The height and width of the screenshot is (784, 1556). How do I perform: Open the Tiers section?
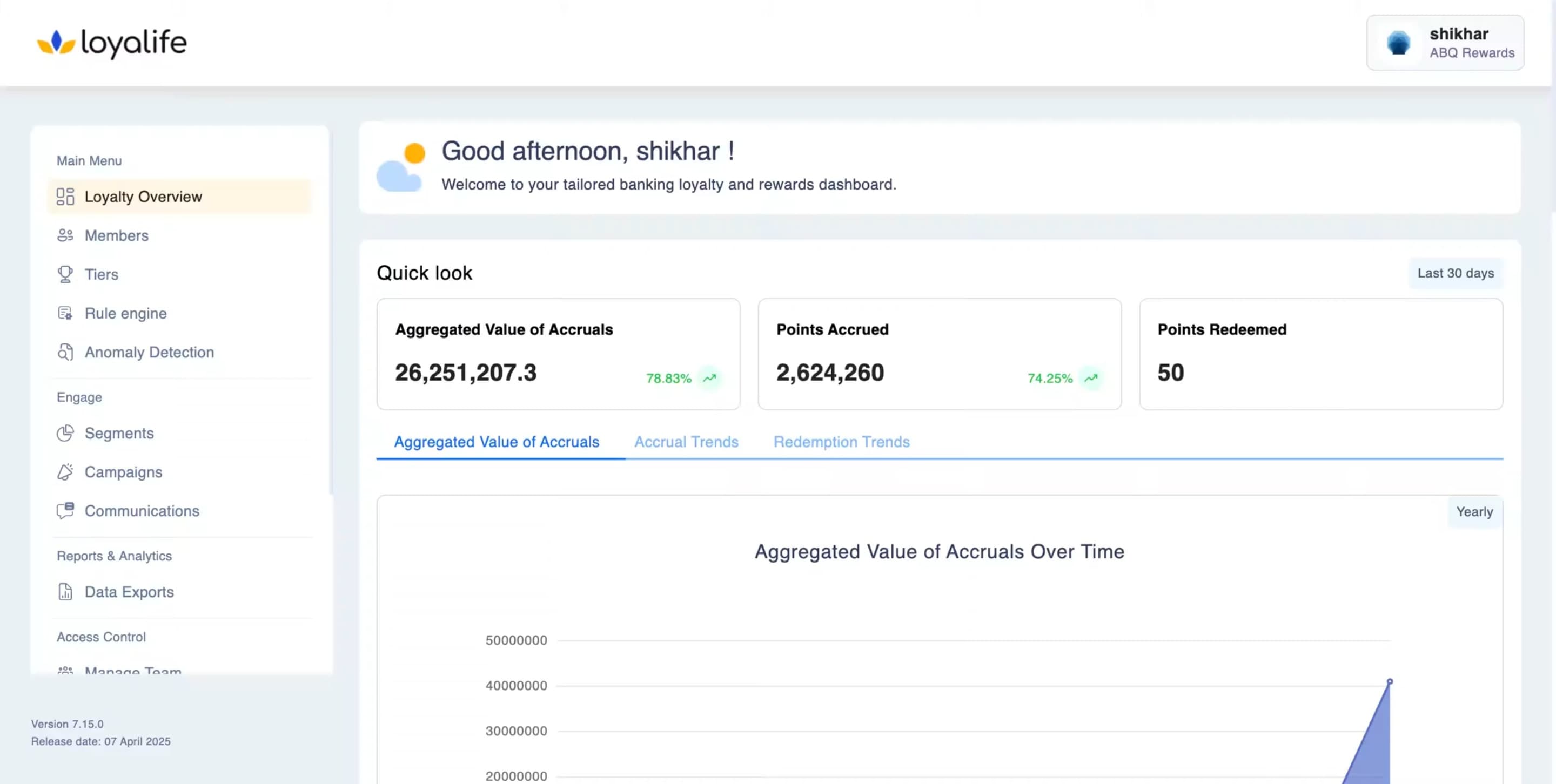coord(179,275)
